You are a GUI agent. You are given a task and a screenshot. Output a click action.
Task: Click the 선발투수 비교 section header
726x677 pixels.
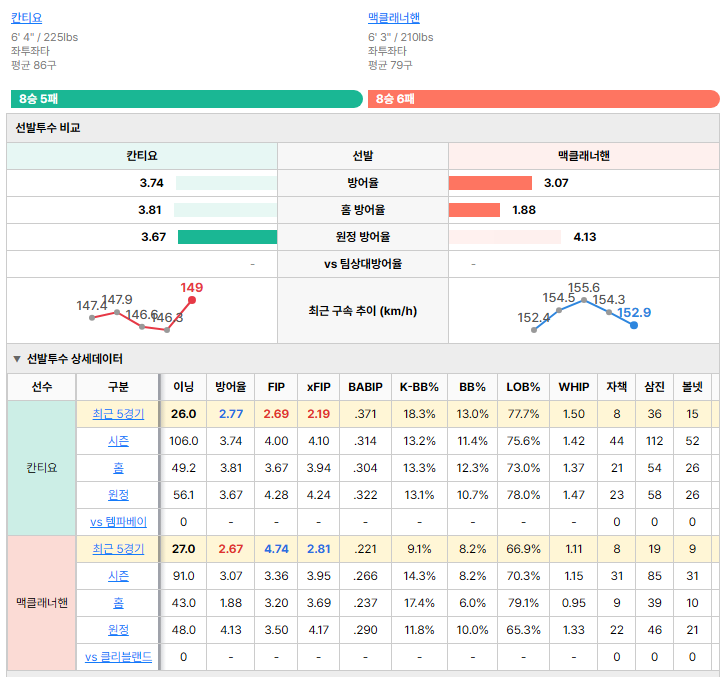click(363, 128)
